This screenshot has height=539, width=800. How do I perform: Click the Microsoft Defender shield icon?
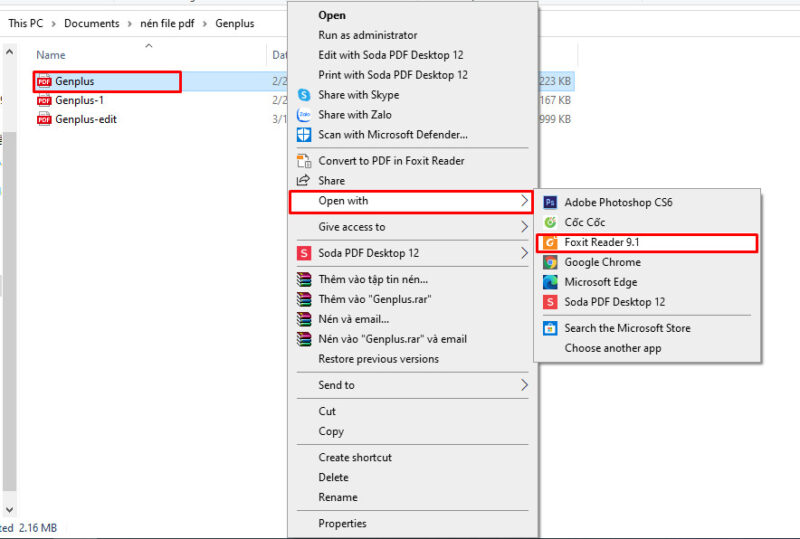click(304, 135)
